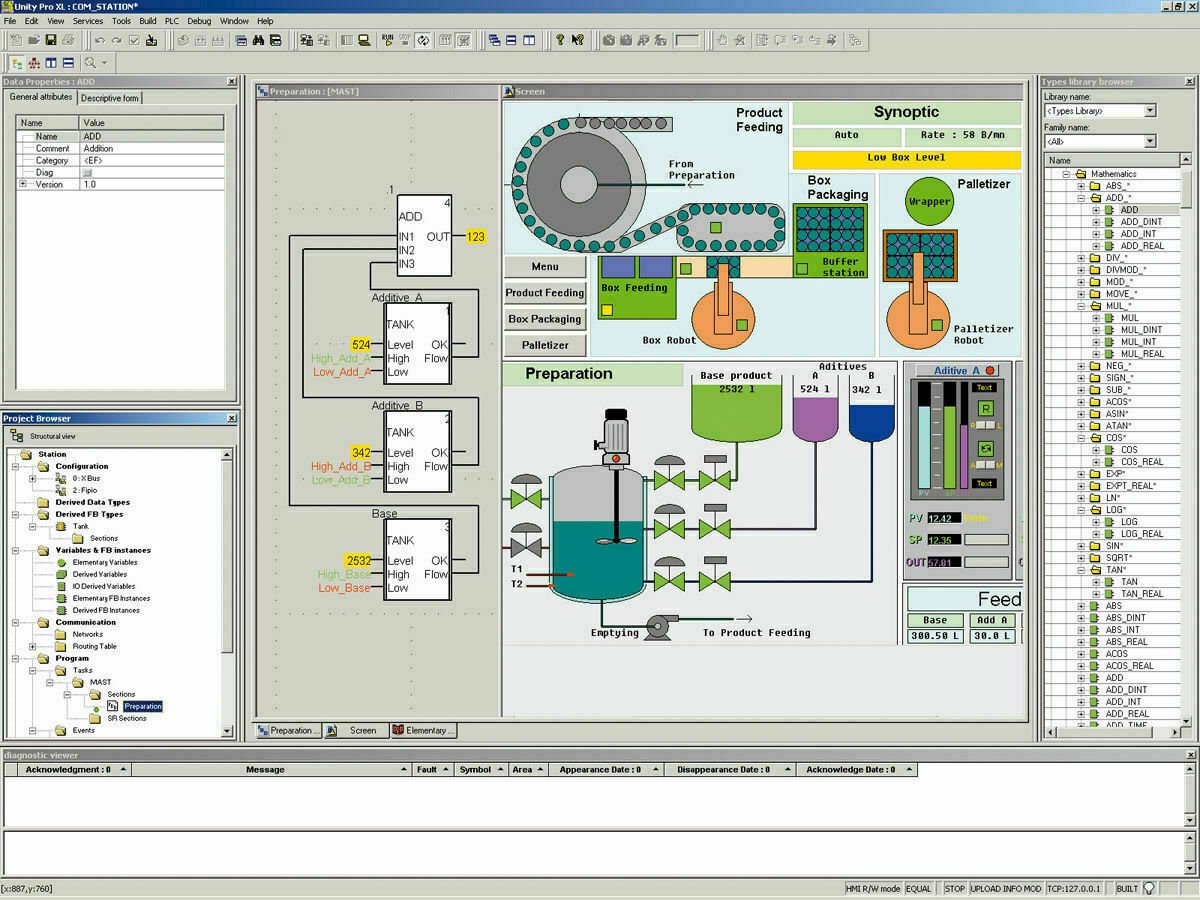Screen dimensions: 1200x900
Task: Select the zoom magnifier tool
Action: point(89,62)
